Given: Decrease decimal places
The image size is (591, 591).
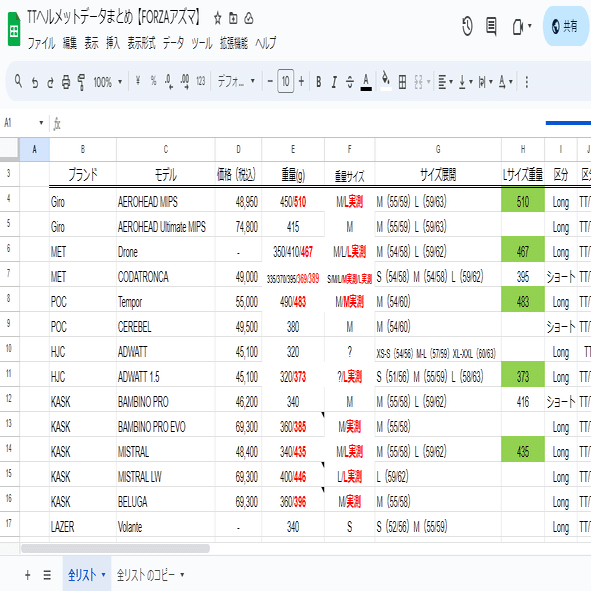Looking at the screenshot, I should 169,81.
